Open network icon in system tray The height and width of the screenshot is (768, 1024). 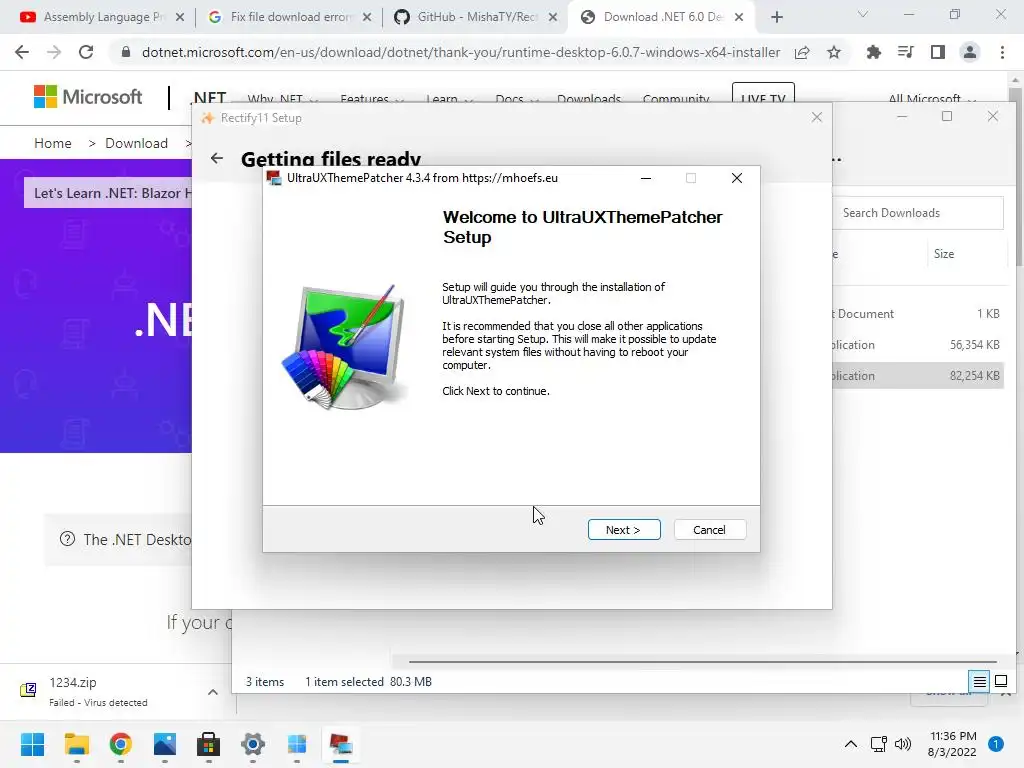click(878, 744)
